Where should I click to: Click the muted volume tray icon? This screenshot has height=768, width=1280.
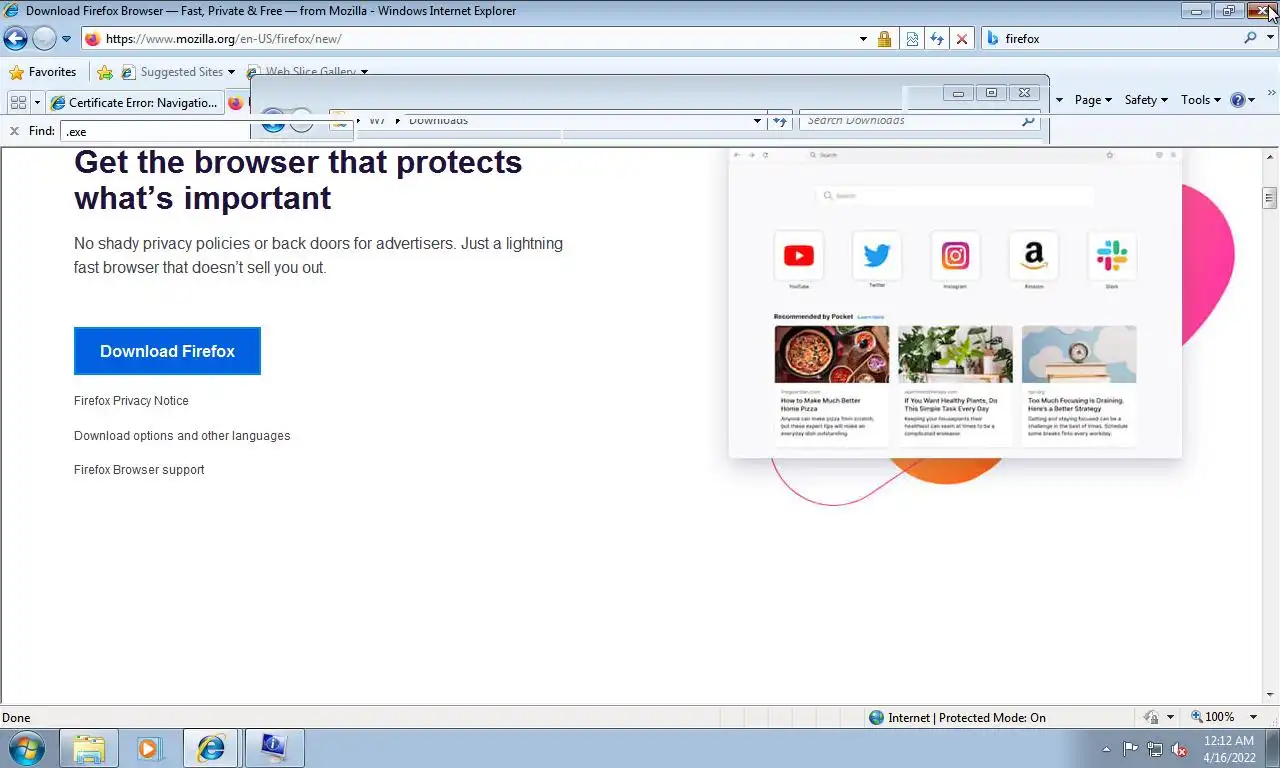coord(1179,749)
